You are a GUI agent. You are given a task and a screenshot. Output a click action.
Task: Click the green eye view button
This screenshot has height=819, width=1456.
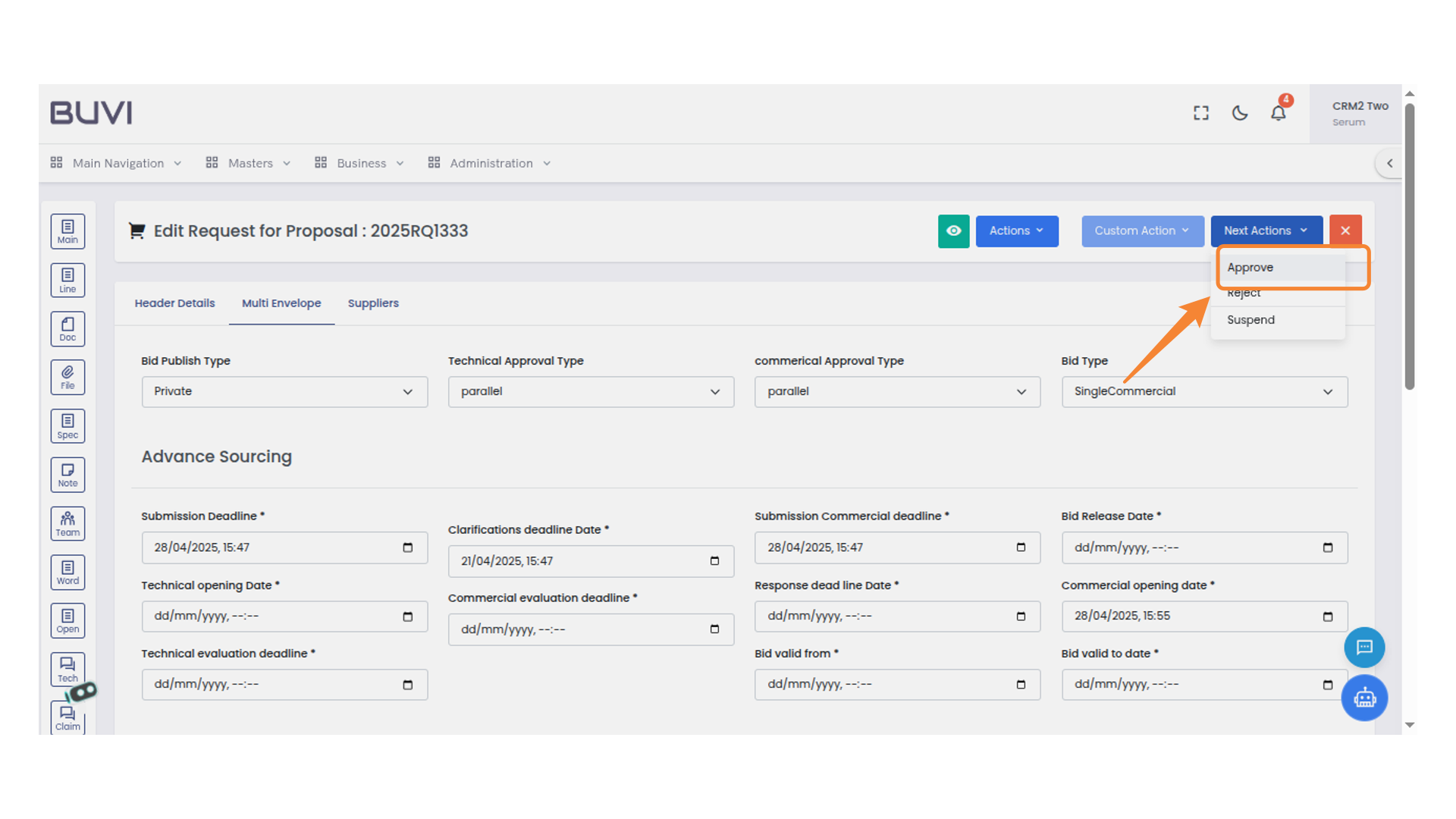click(x=953, y=231)
